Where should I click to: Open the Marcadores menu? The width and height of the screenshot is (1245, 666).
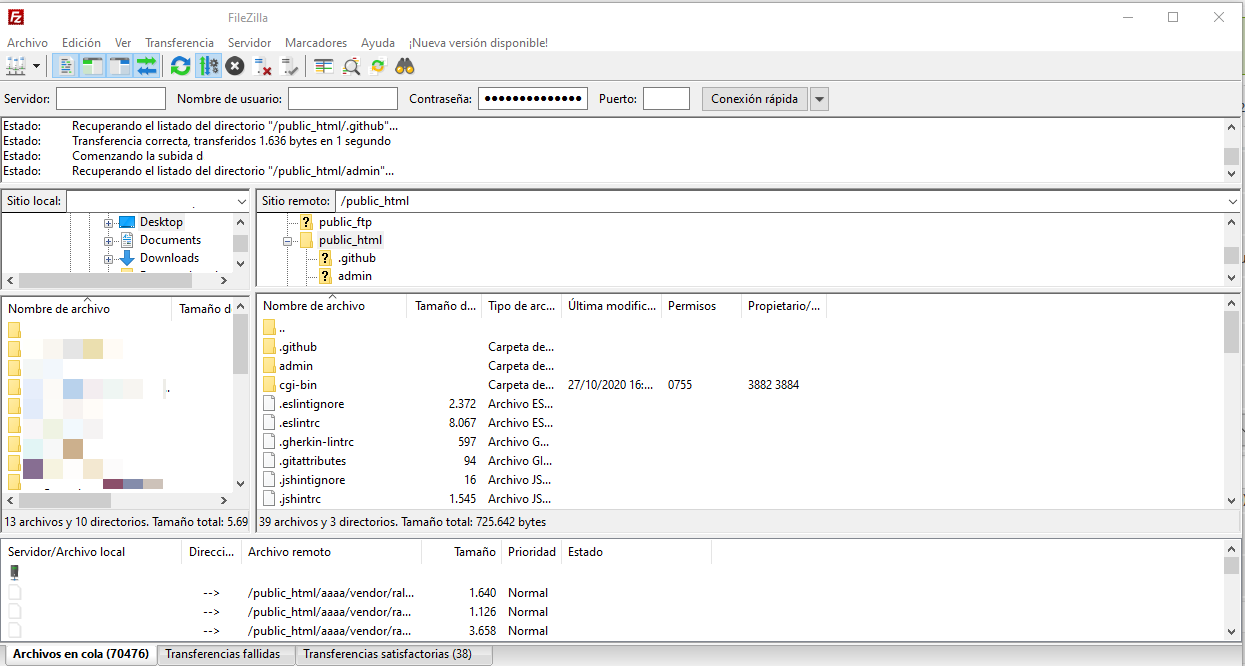316,43
